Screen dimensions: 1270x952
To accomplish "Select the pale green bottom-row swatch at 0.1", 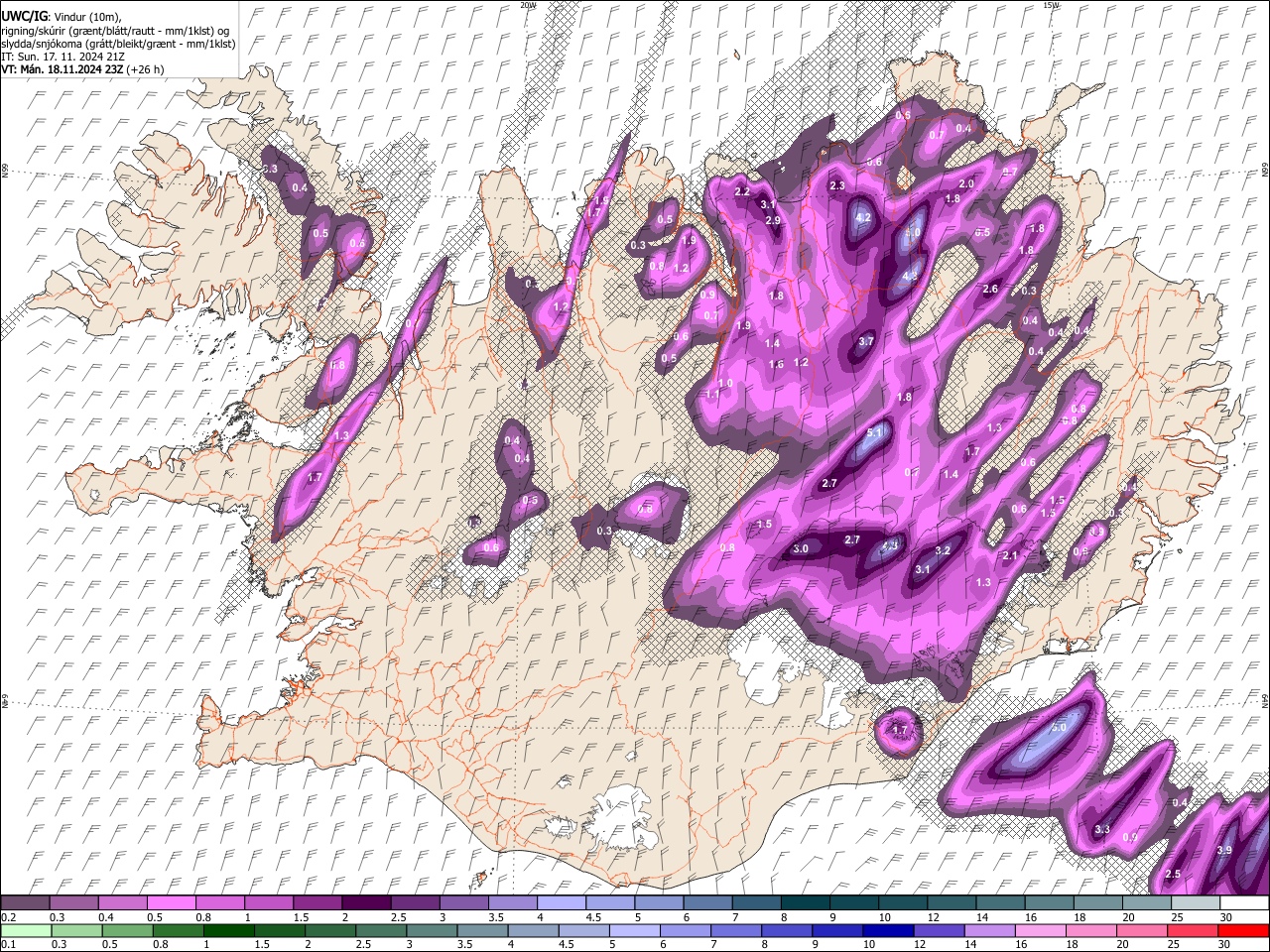I will (x=25, y=930).
